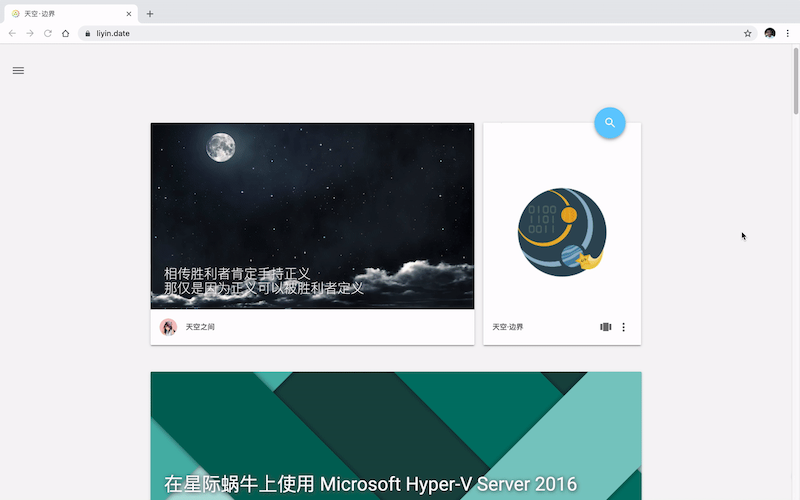Click the circular 天空·边界 site logo

coord(562,232)
